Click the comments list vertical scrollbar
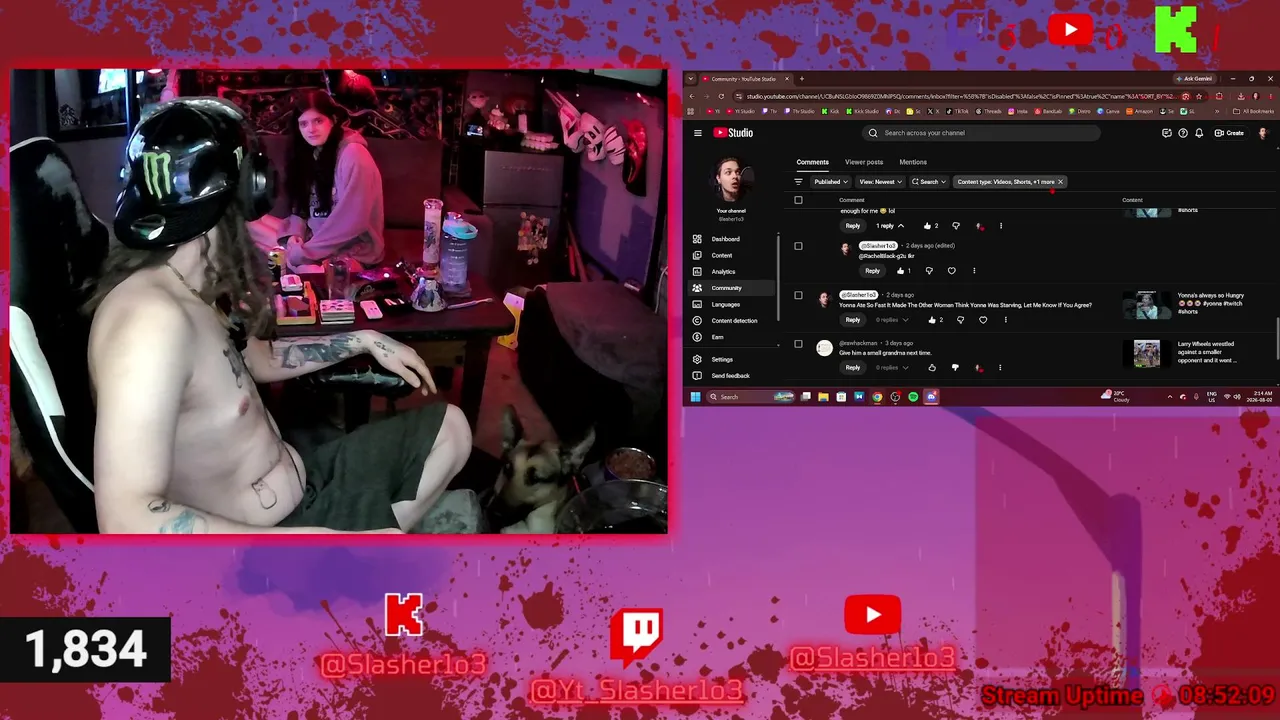The width and height of the screenshot is (1280, 720). pos(1277,337)
